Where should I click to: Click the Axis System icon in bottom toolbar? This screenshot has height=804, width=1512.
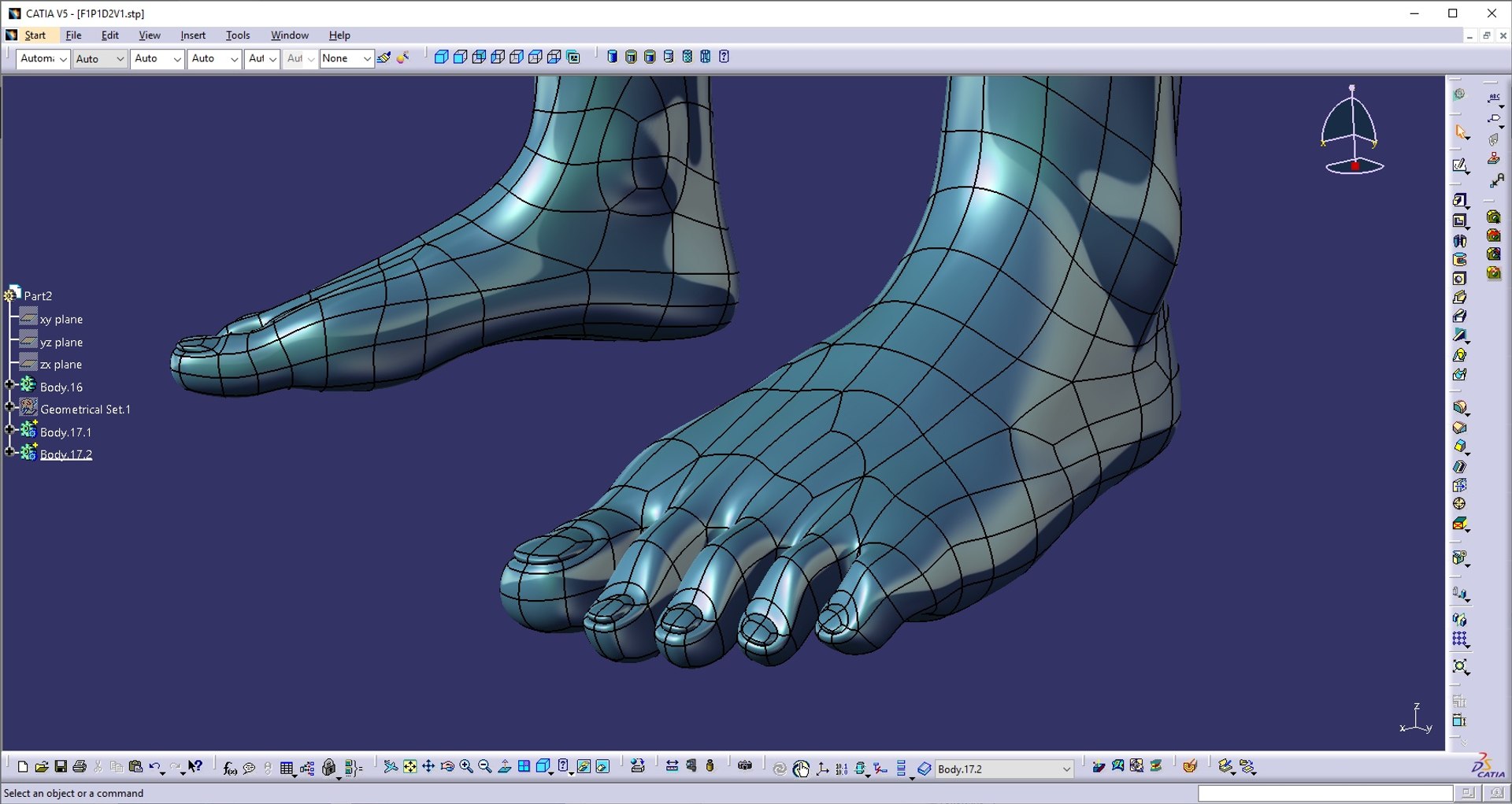(822, 769)
